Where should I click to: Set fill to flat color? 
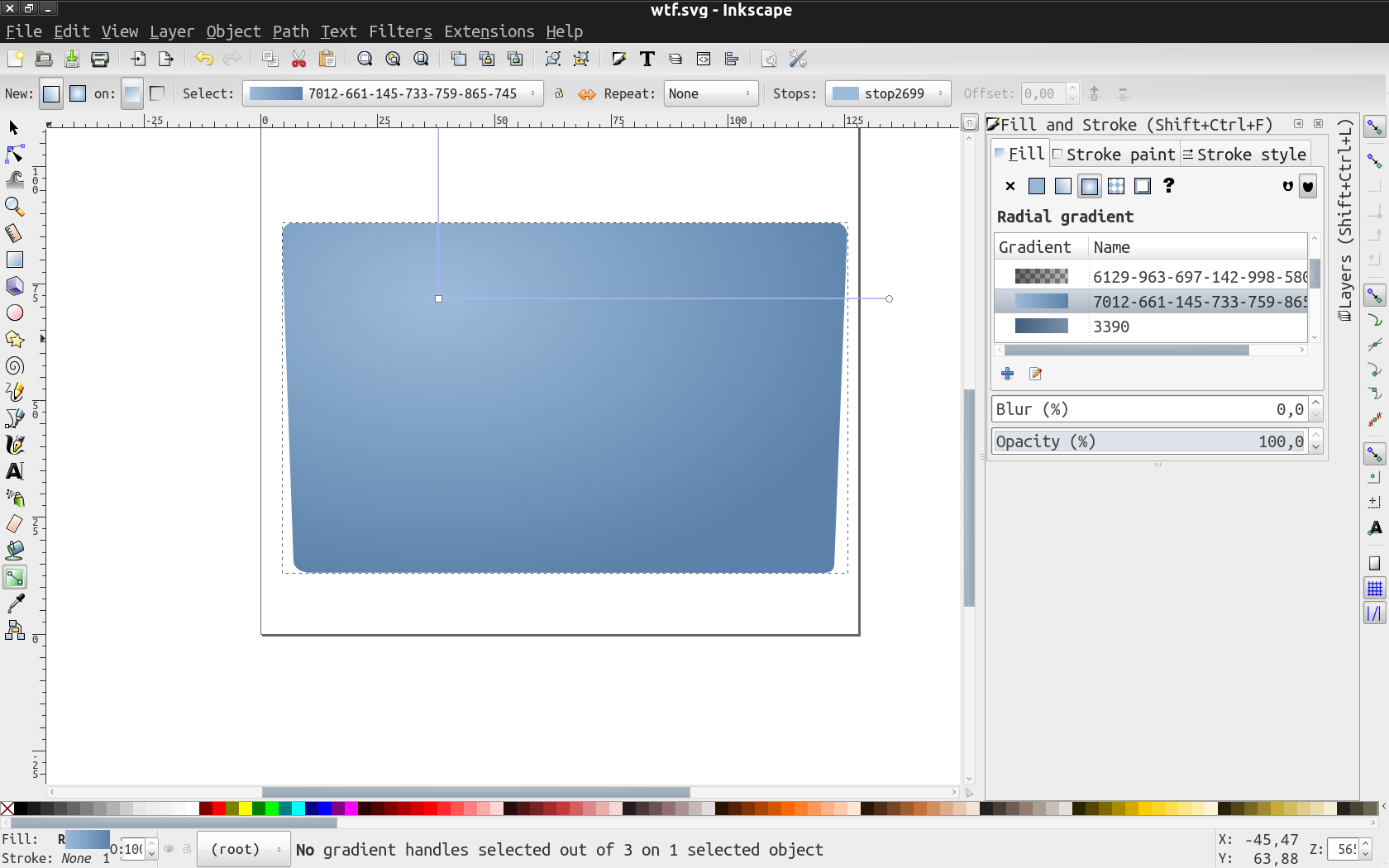(1036, 186)
